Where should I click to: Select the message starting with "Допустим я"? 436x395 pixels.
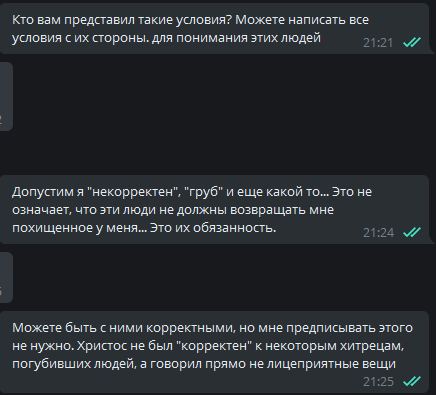(214, 209)
